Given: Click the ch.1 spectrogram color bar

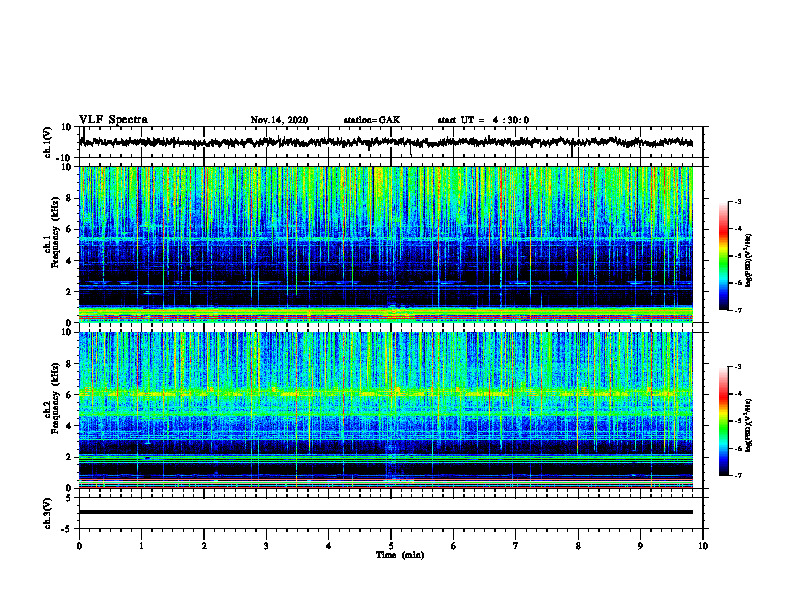Looking at the screenshot, I should [724, 256].
